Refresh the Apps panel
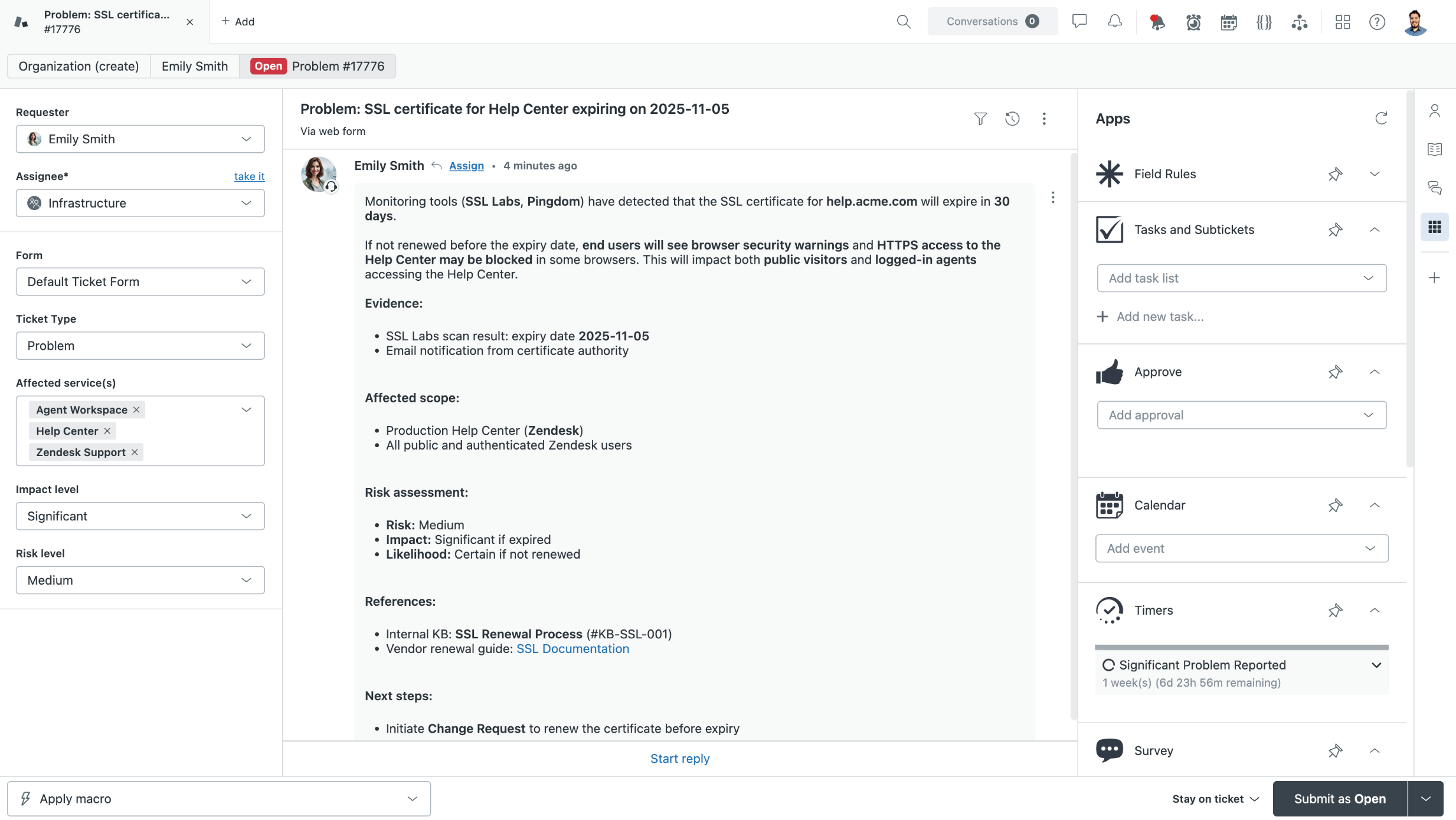 coord(1381,119)
